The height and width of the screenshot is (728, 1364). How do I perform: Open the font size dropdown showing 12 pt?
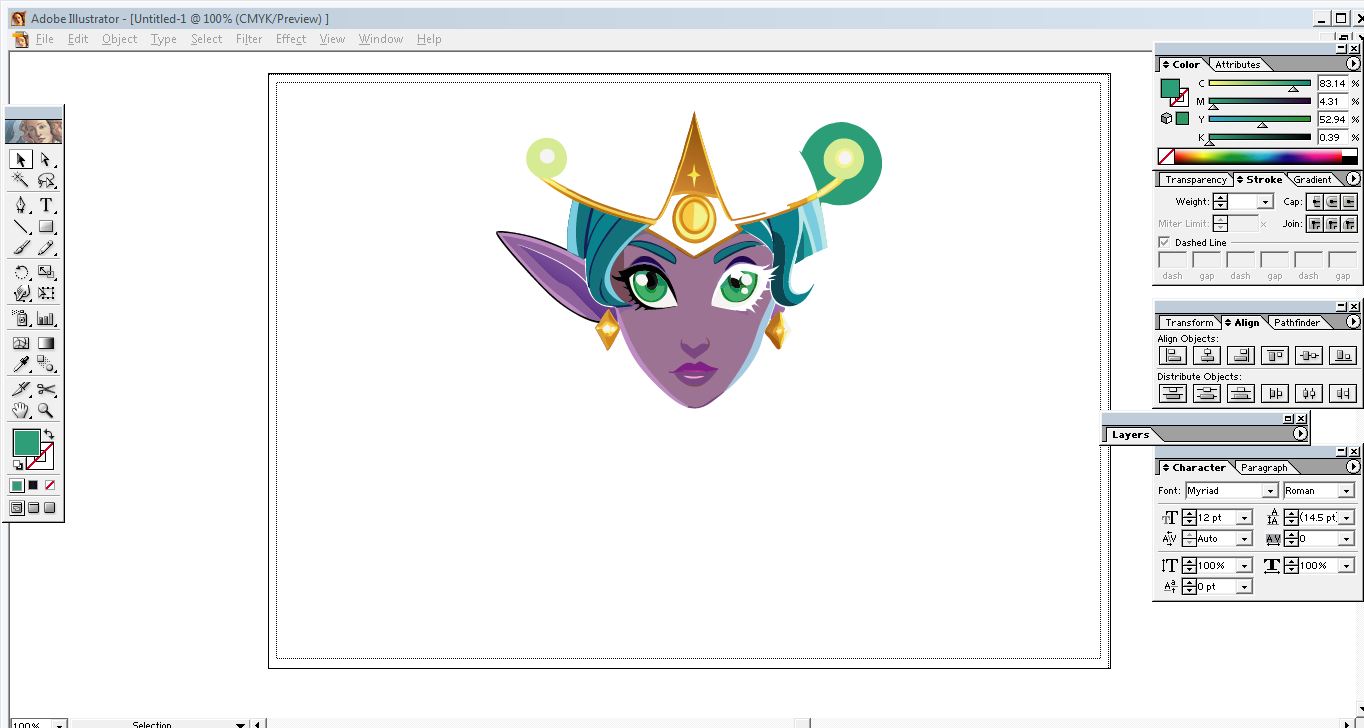1244,518
